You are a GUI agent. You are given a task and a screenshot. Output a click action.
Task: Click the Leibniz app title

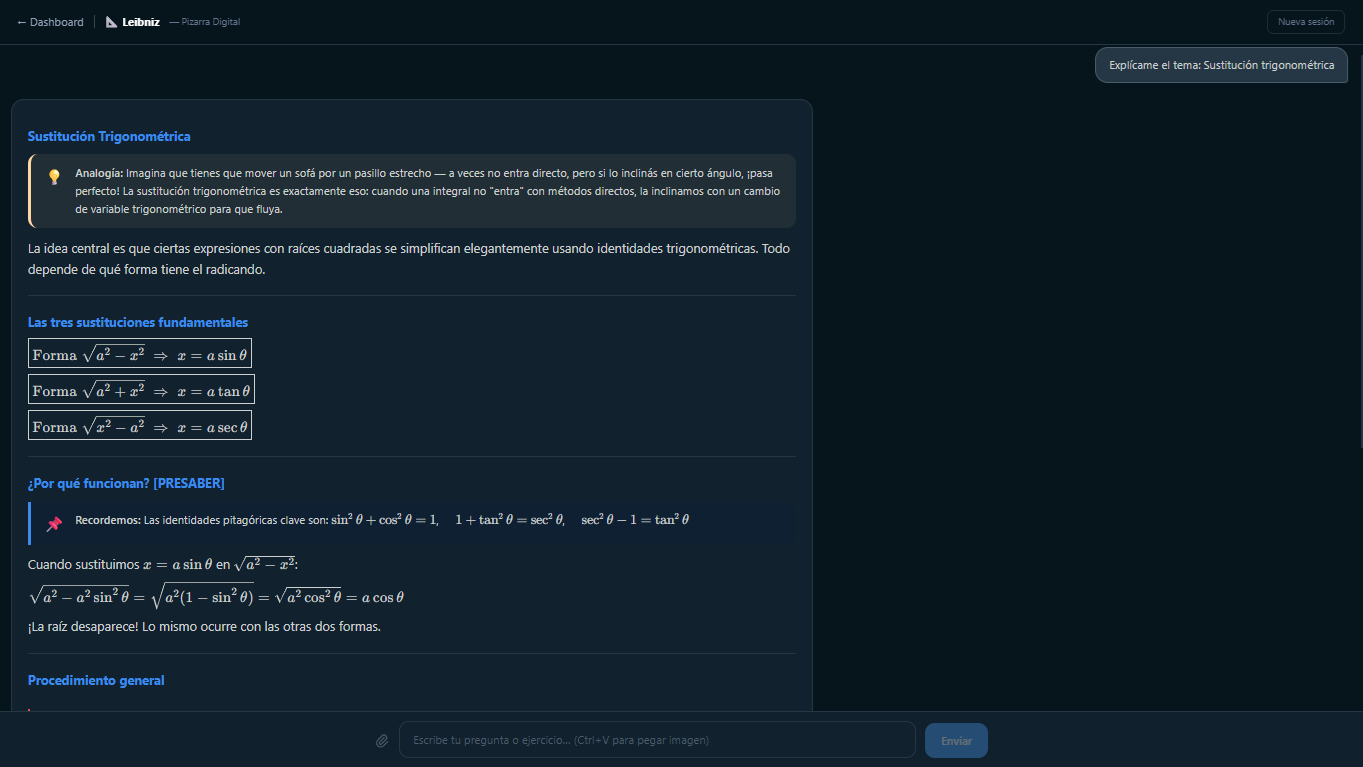141,22
